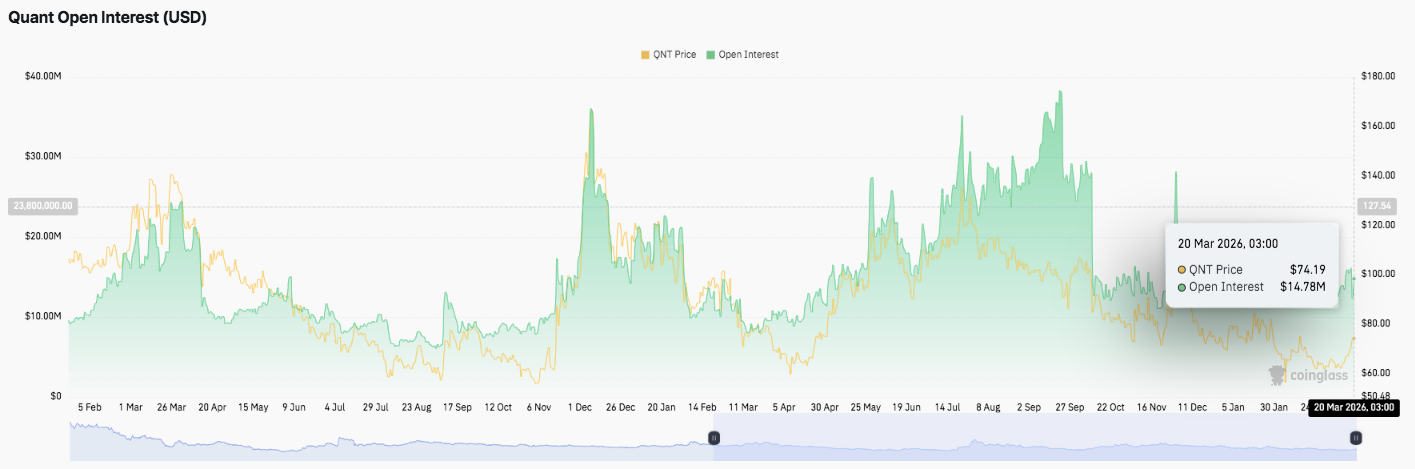Click the right range slider handle
Screen dimensions: 1415x469
[x=1355, y=438]
